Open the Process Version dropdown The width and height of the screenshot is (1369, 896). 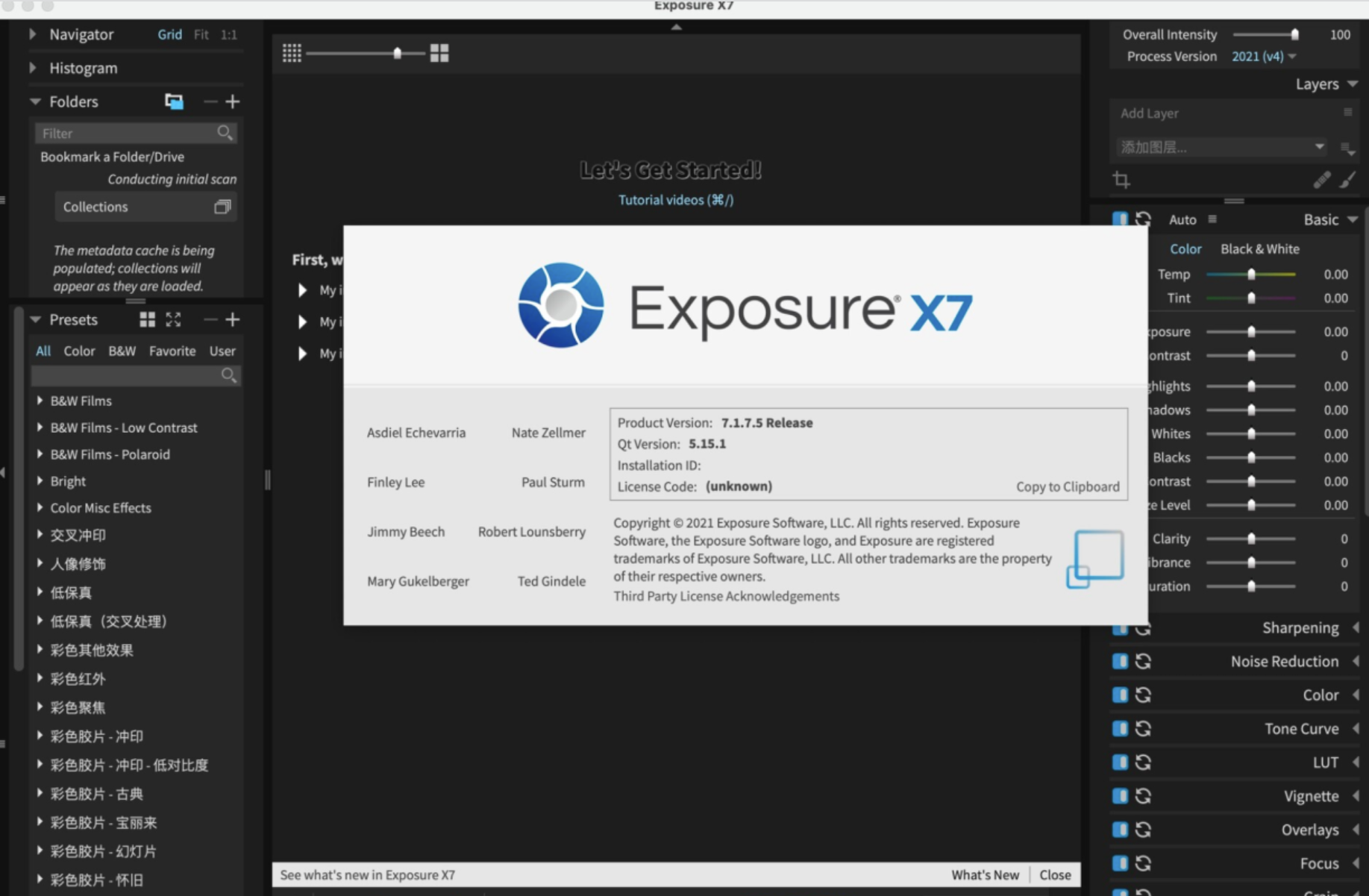pyautogui.click(x=1265, y=57)
